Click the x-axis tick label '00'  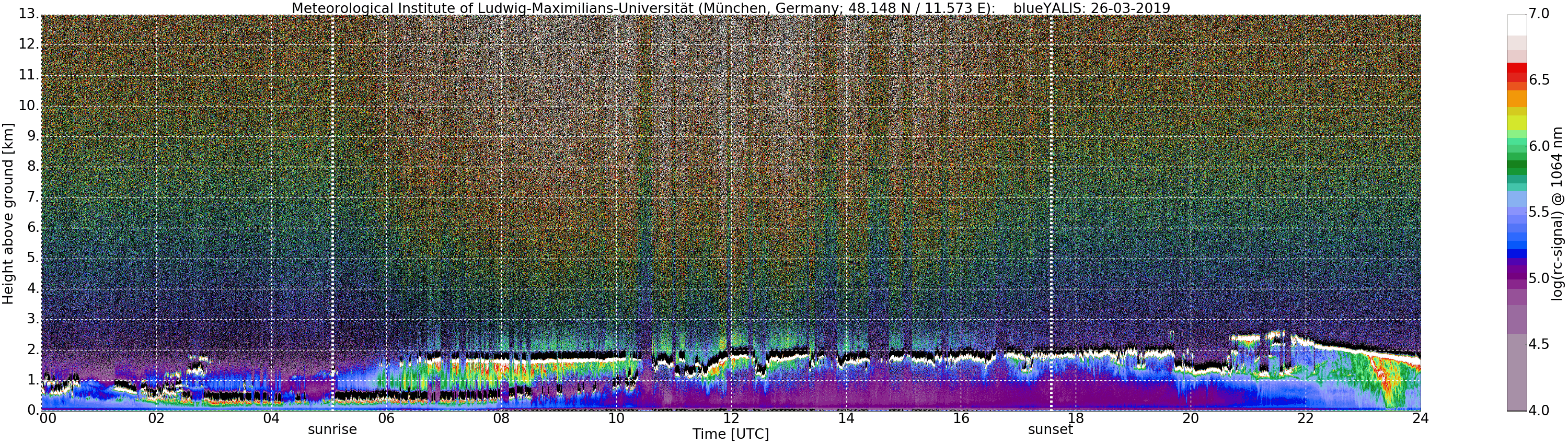tap(47, 418)
